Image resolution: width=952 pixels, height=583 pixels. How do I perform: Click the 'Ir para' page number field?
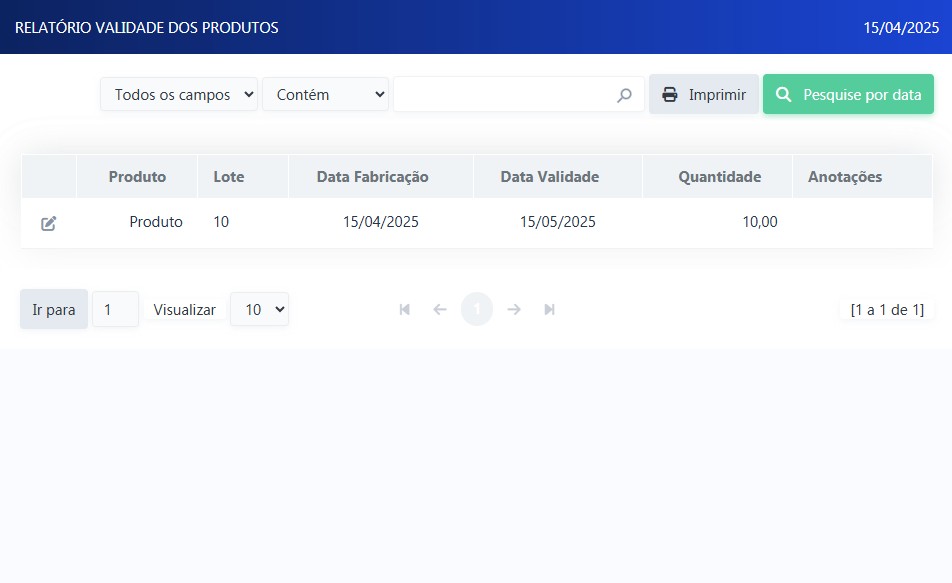[115, 309]
